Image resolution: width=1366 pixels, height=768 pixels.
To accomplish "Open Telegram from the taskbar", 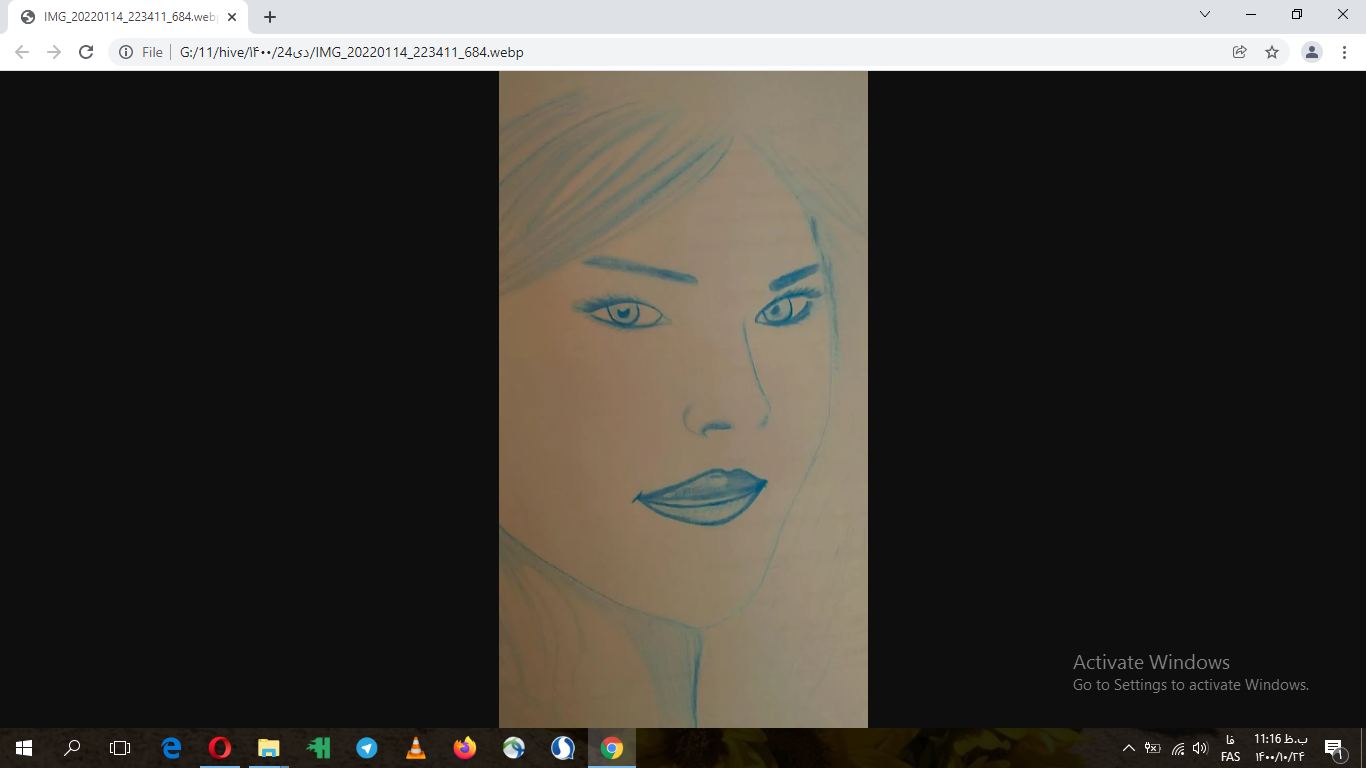I will (367, 748).
